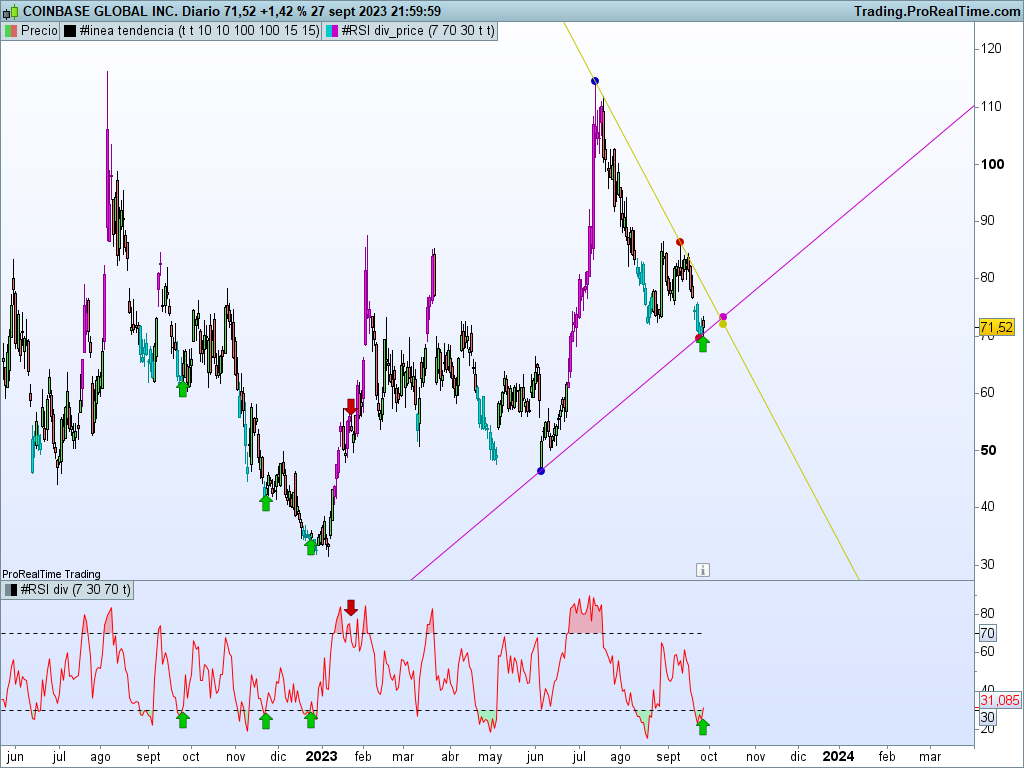Click the ProRealTime Trading text label
The width and height of the screenshot is (1024, 768).
tap(52, 574)
